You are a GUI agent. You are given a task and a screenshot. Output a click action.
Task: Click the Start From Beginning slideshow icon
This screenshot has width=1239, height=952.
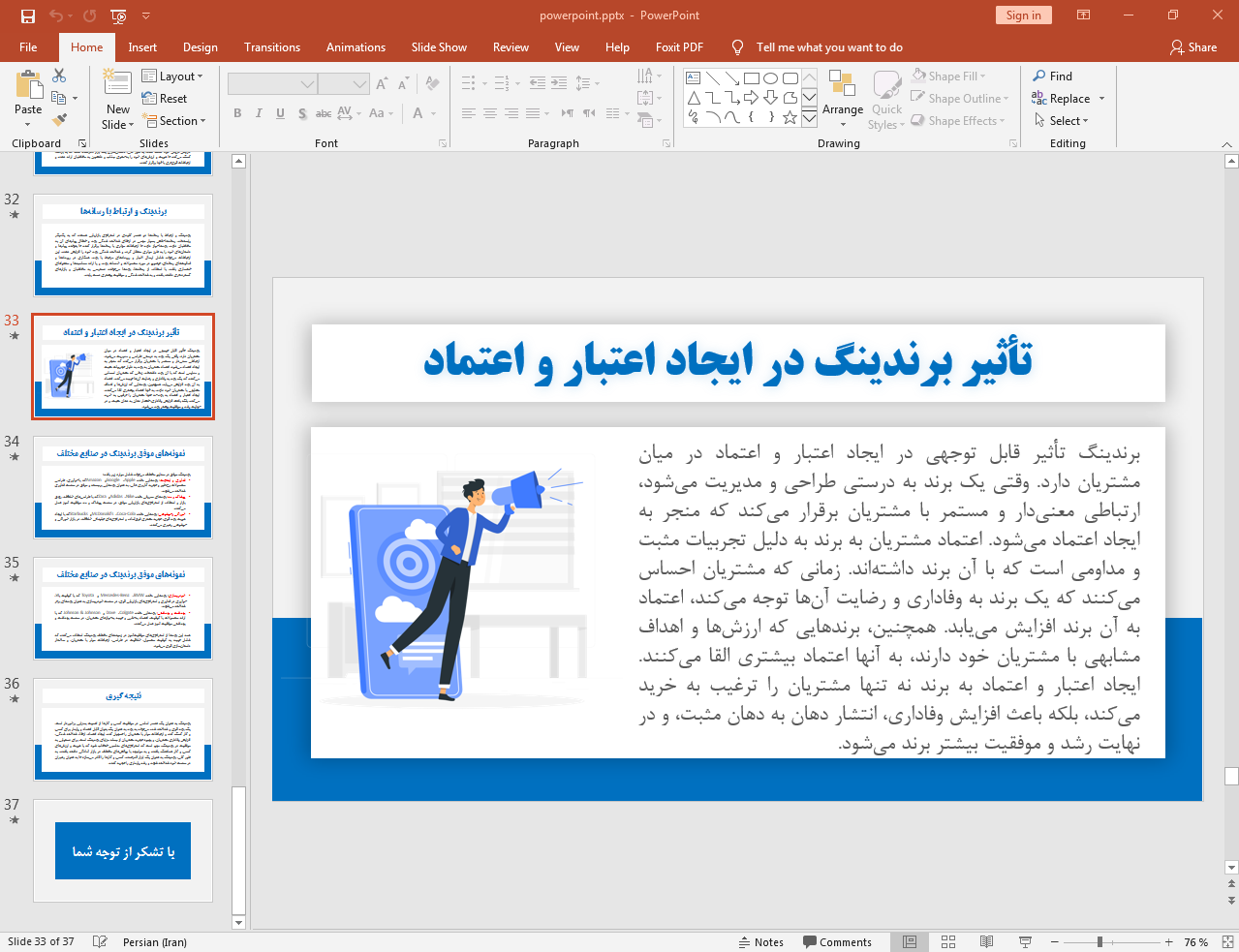point(118,15)
